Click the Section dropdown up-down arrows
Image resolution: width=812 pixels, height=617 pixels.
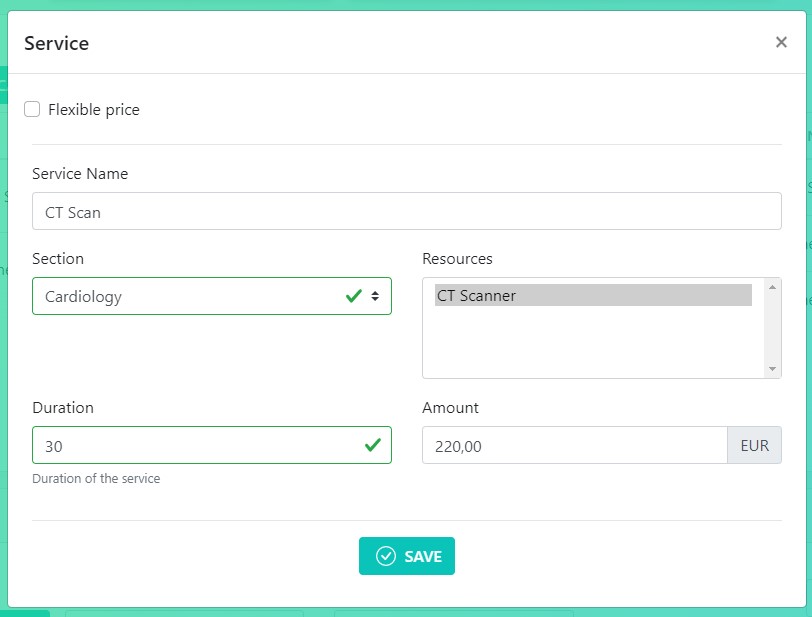point(375,296)
